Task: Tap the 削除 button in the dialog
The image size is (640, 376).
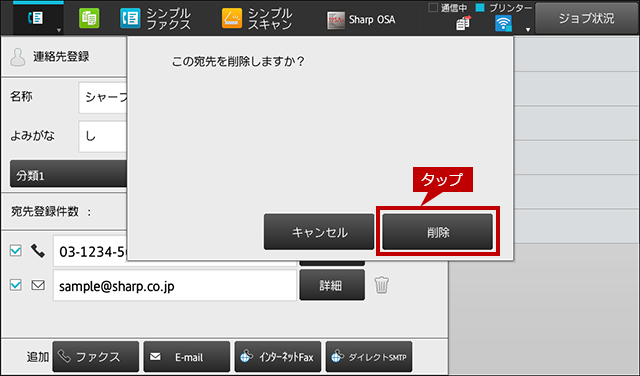Action: [438, 232]
